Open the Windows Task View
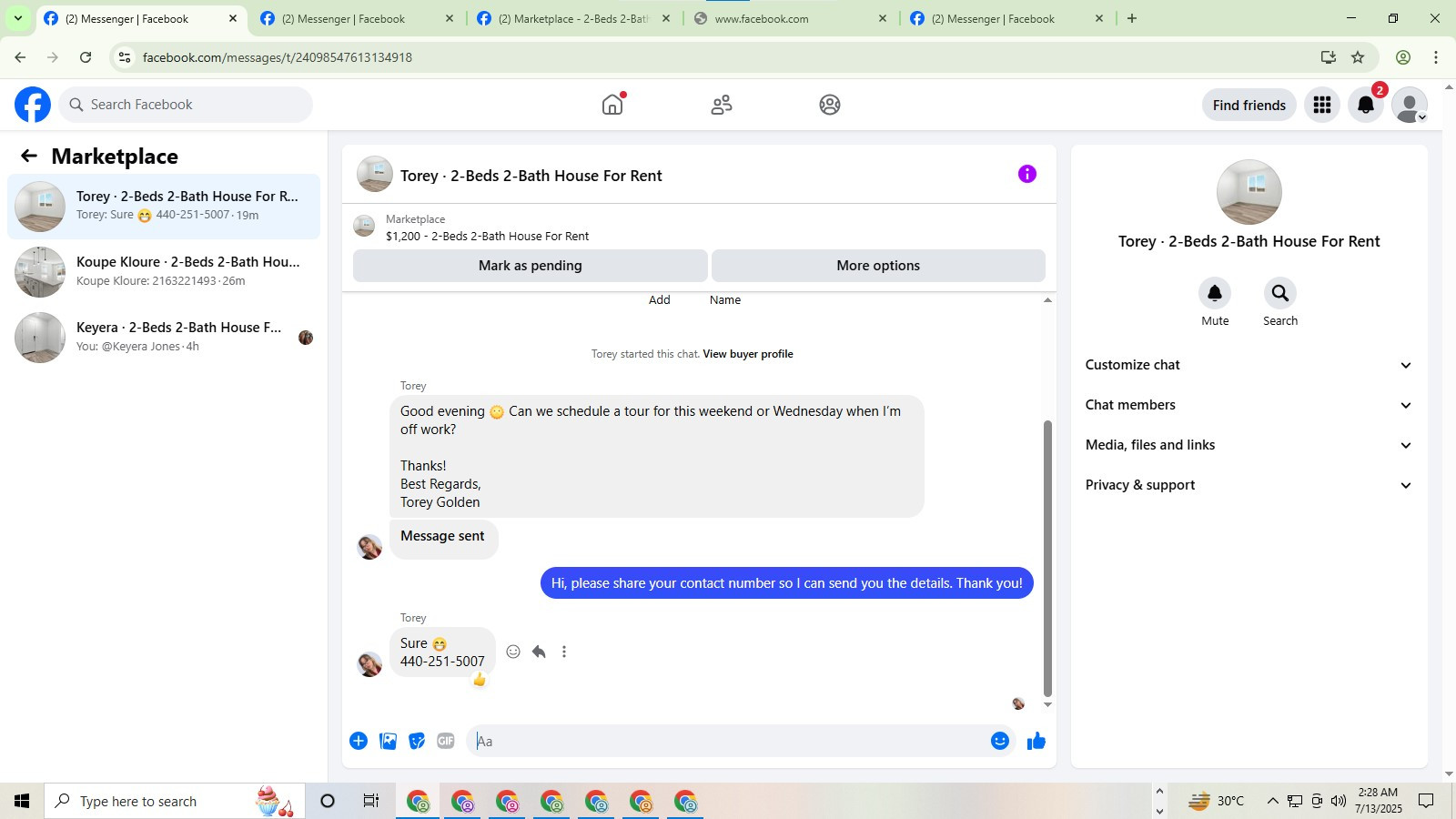The width and height of the screenshot is (1456, 819). tap(371, 801)
